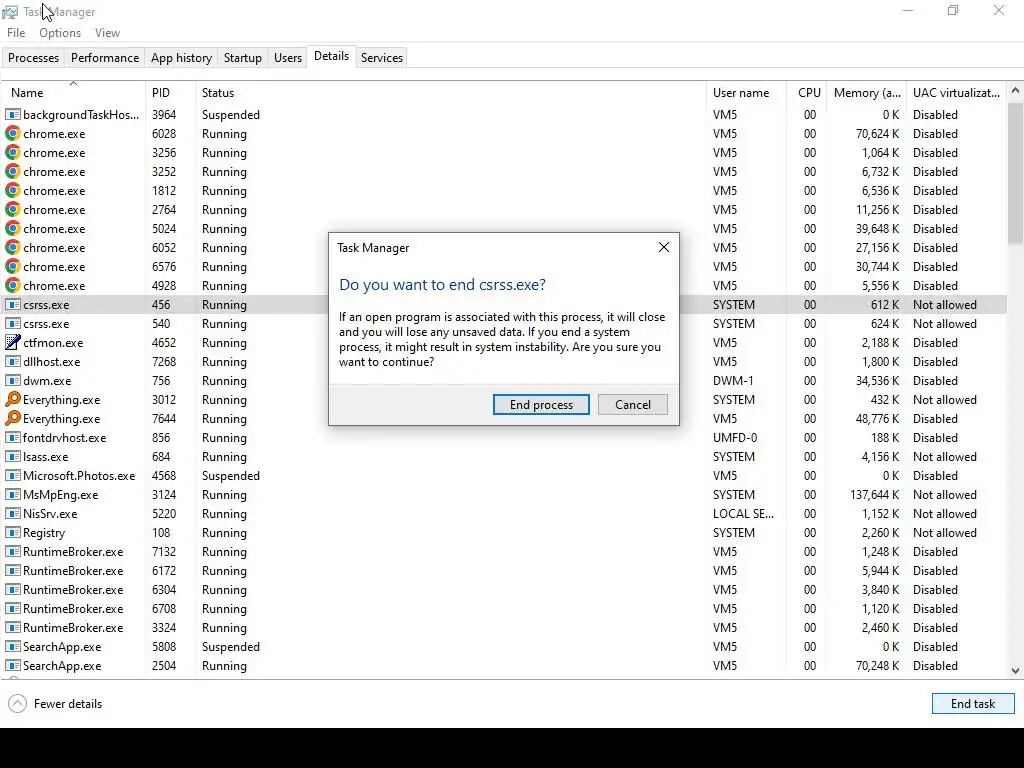Switch to the Startup tab
Image resolution: width=1024 pixels, height=768 pixels.
pyautogui.click(x=243, y=57)
